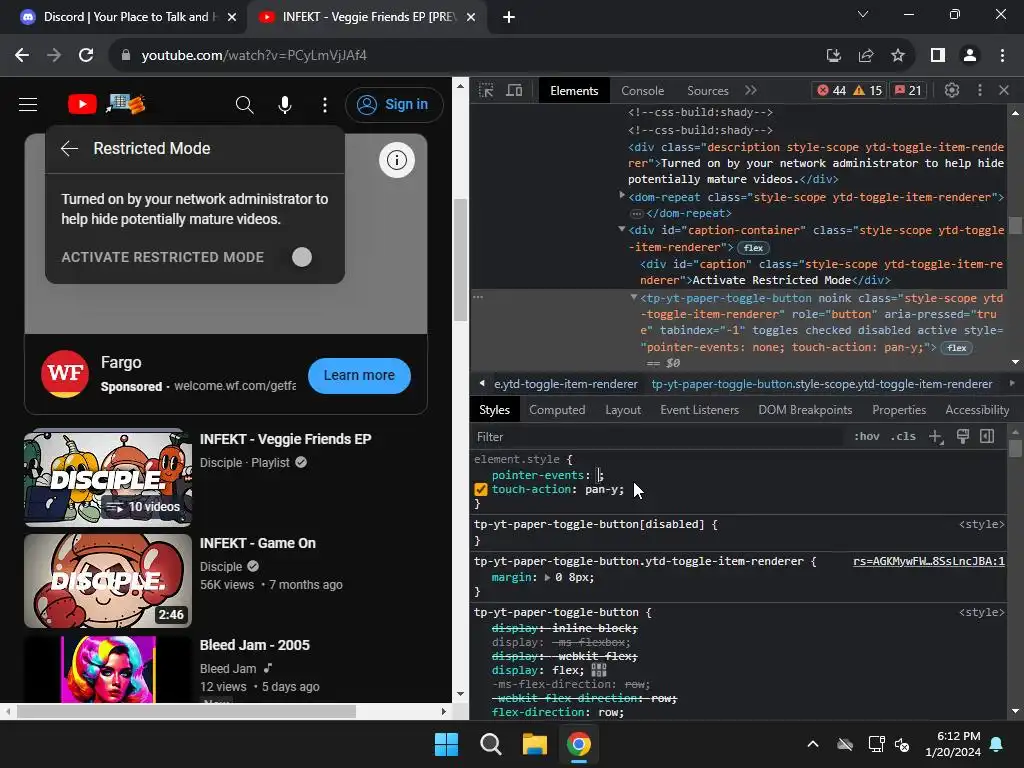
Task: Collapse caption-container div node
Action: pyautogui.click(x=622, y=229)
